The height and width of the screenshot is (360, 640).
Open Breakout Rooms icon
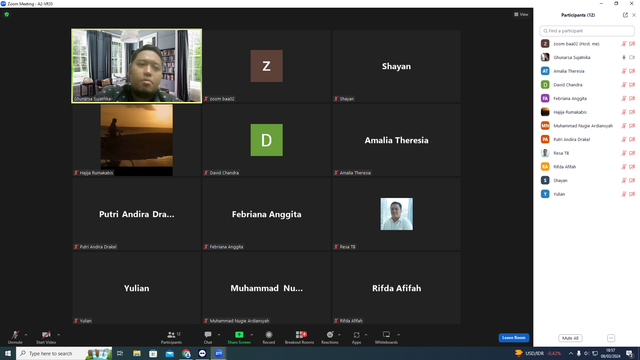pos(300,335)
